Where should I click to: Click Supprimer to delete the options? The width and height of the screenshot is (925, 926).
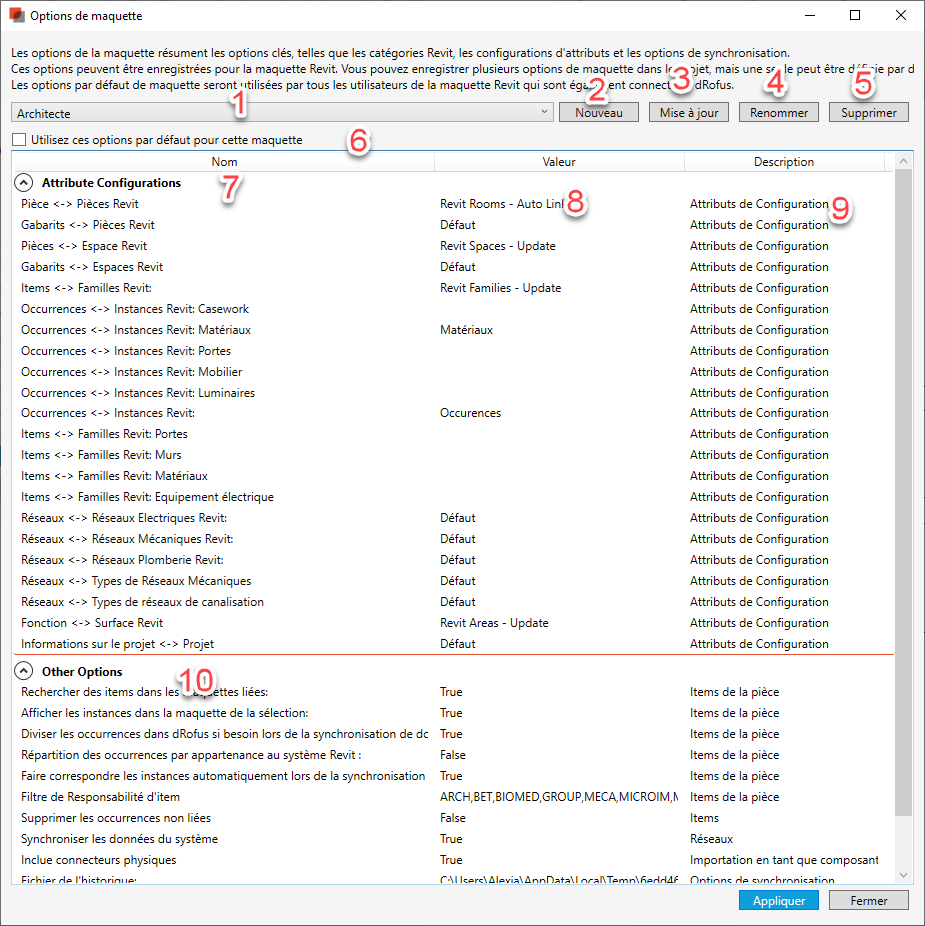click(x=779, y=113)
